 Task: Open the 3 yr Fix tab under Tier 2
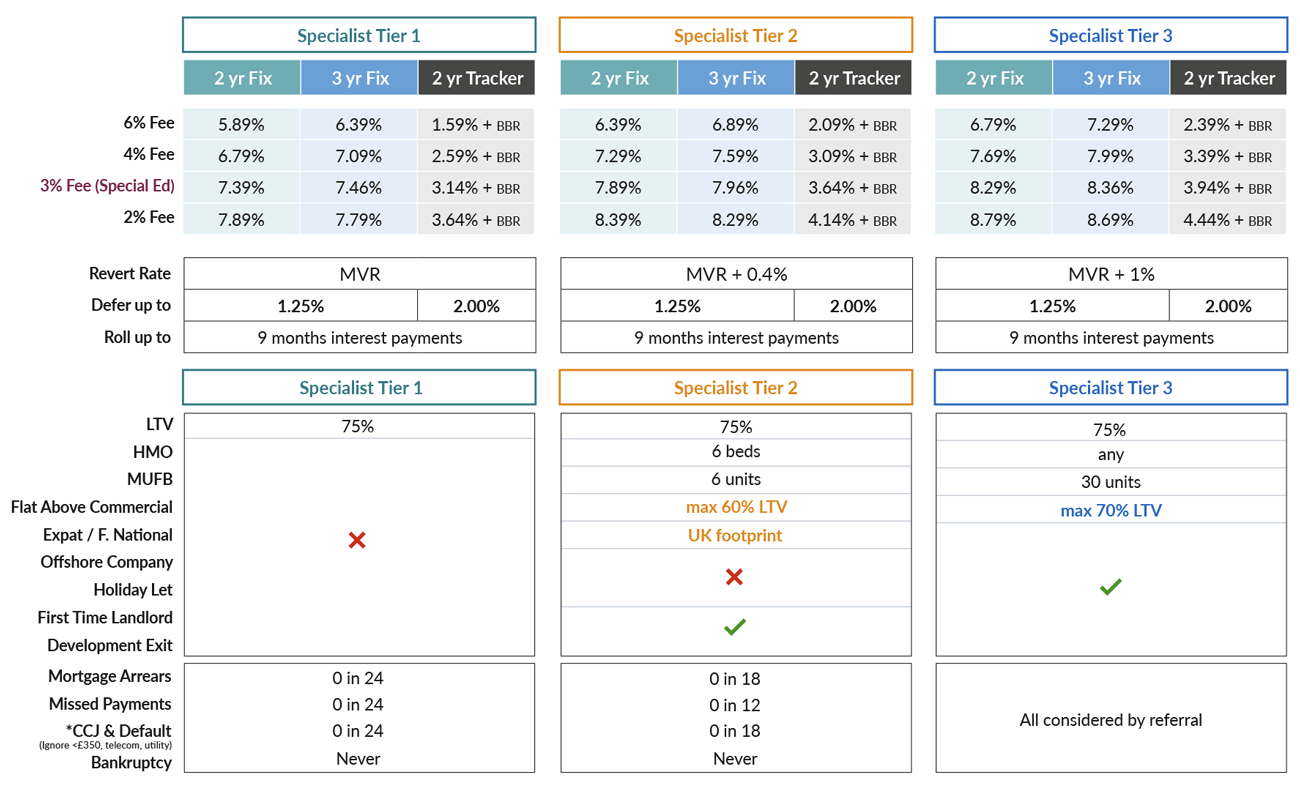pos(736,78)
